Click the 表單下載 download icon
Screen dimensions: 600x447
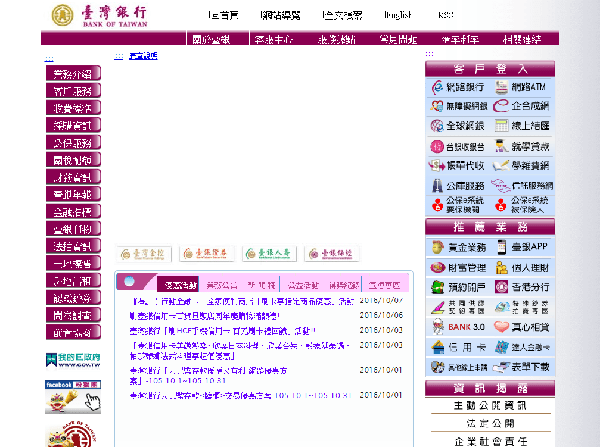point(501,367)
